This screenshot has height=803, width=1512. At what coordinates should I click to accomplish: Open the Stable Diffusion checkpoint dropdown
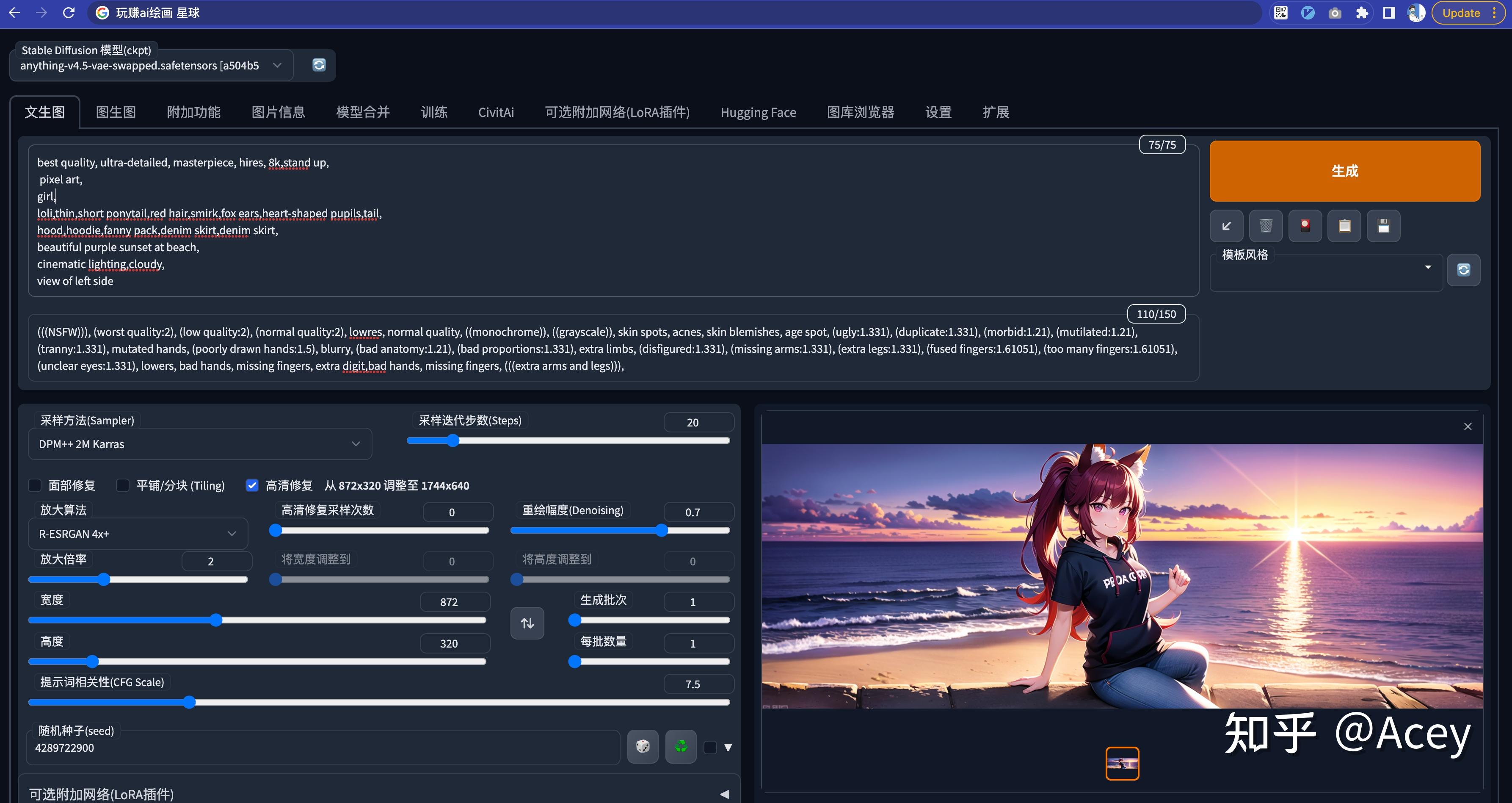(x=151, y=65)
